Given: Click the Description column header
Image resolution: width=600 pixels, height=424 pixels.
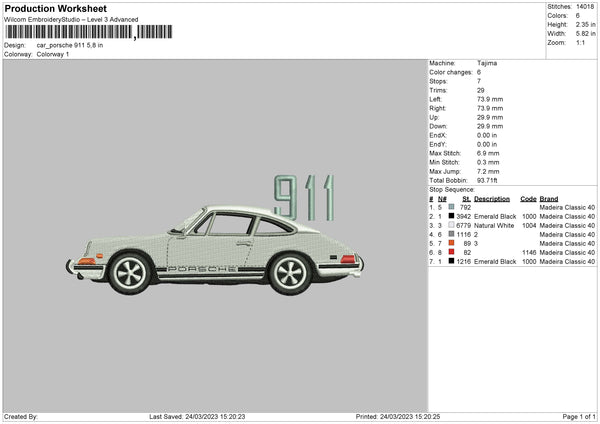Looking at the screenshot, I should (x=494, y=198).
